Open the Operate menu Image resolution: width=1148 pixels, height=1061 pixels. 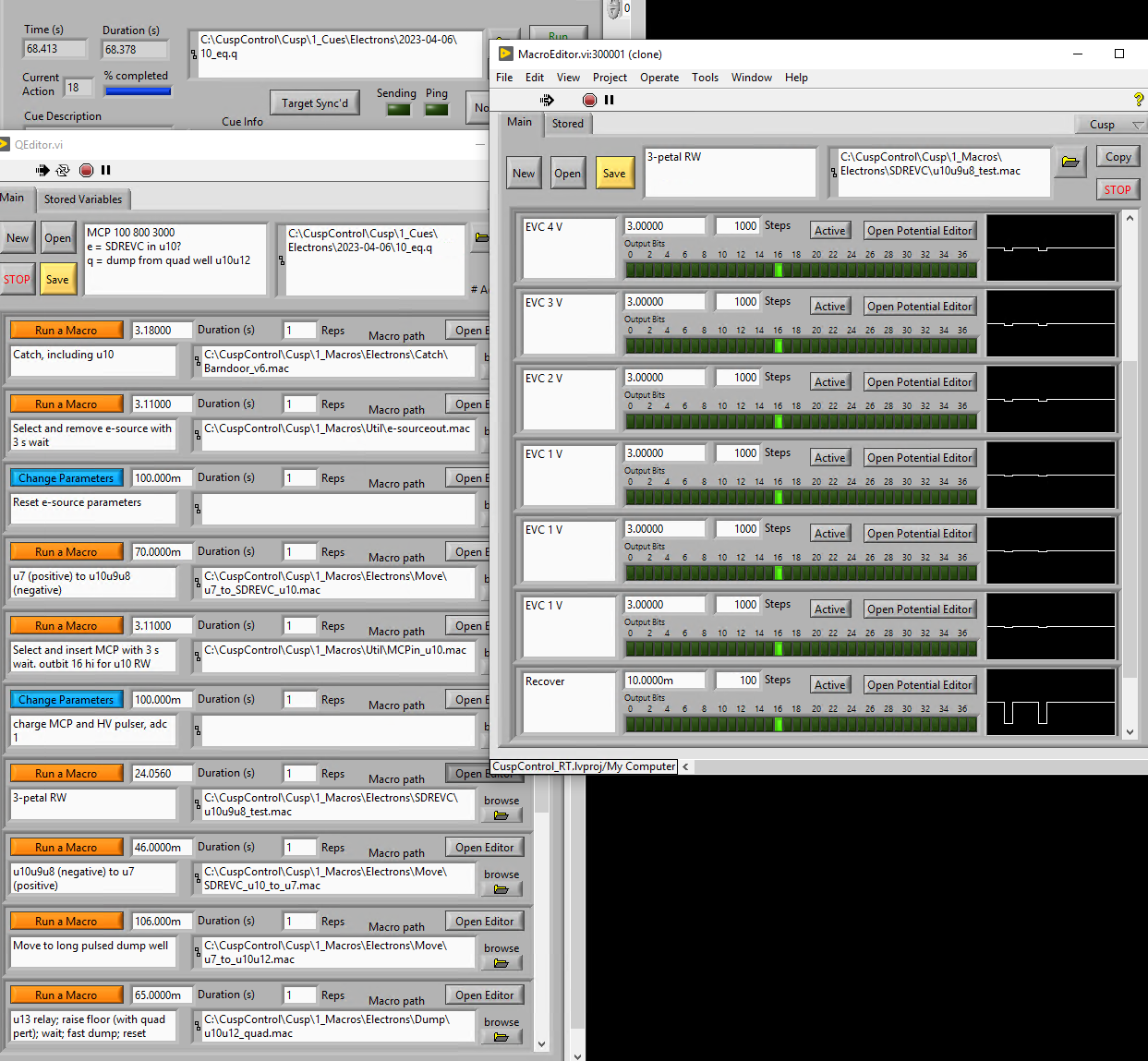659,78
